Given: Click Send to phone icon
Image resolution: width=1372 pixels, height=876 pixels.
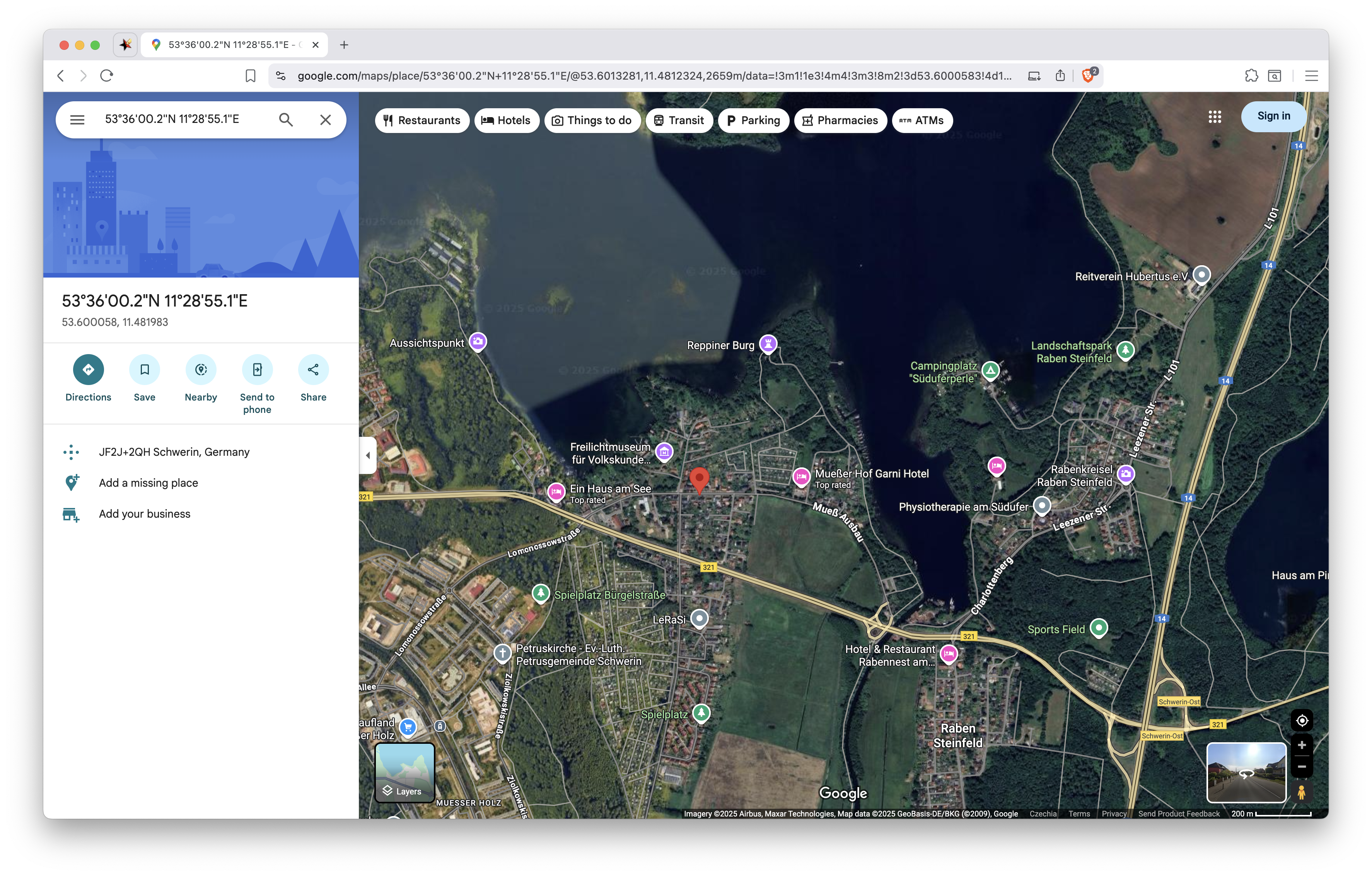Looking at the screenshot, I should coord(257,370).
